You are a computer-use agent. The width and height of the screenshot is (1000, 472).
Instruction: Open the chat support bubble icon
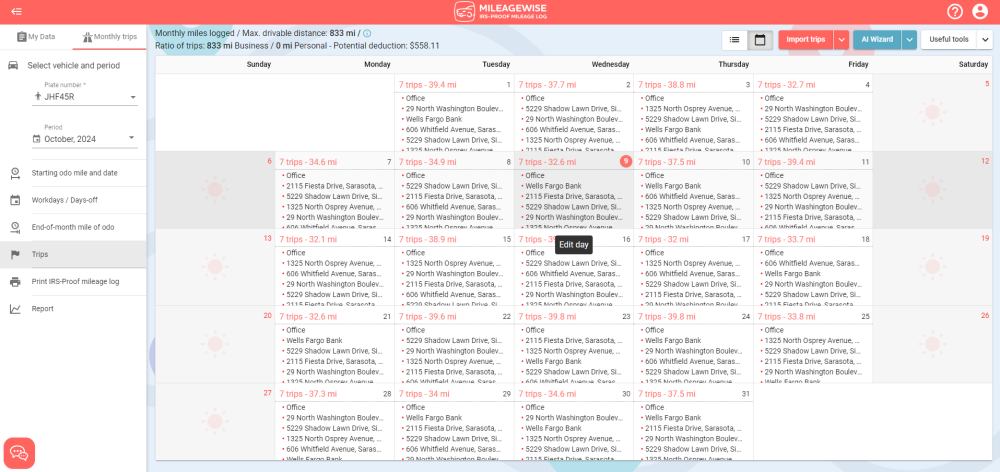click(20, 453)
